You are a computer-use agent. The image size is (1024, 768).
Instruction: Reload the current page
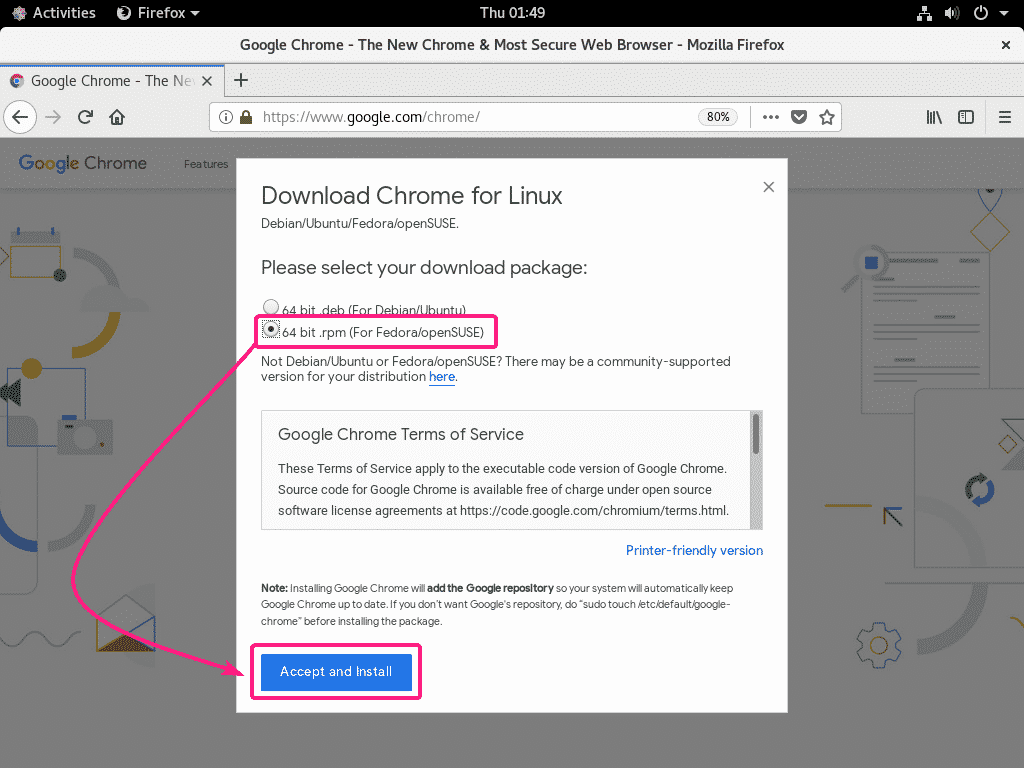point(85,117)
